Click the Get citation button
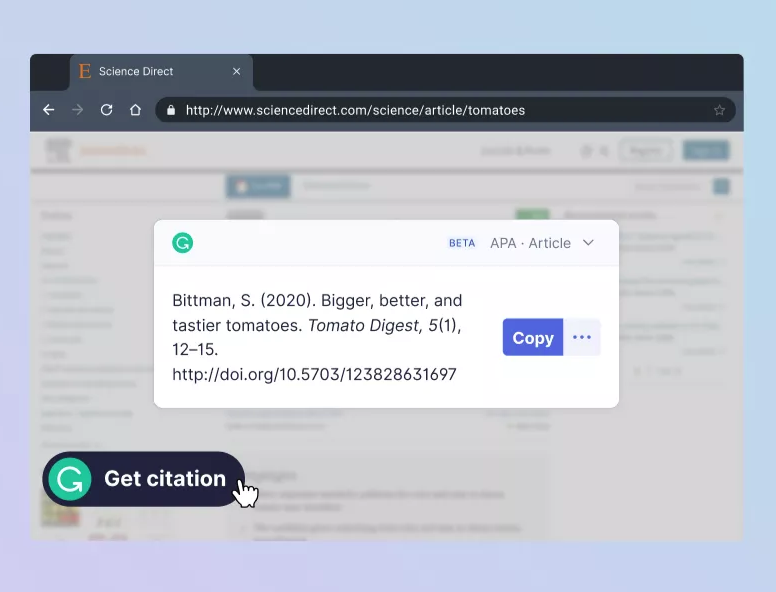Image resolution: width=776 pixels, height=592 pixels. [x=143, y=479]
